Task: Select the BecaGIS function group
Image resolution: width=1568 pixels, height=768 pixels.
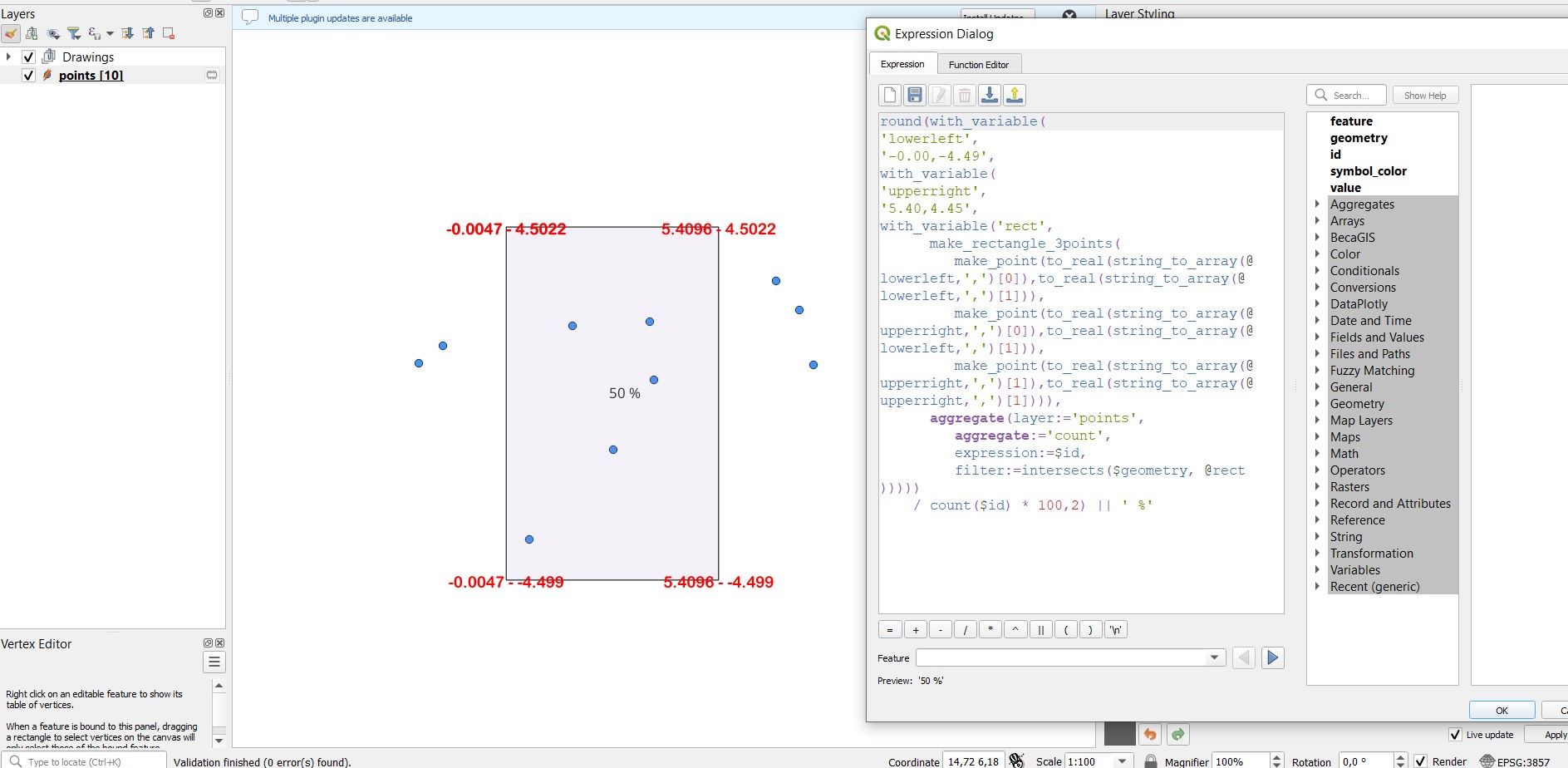Action: (x=1352, y=237)
